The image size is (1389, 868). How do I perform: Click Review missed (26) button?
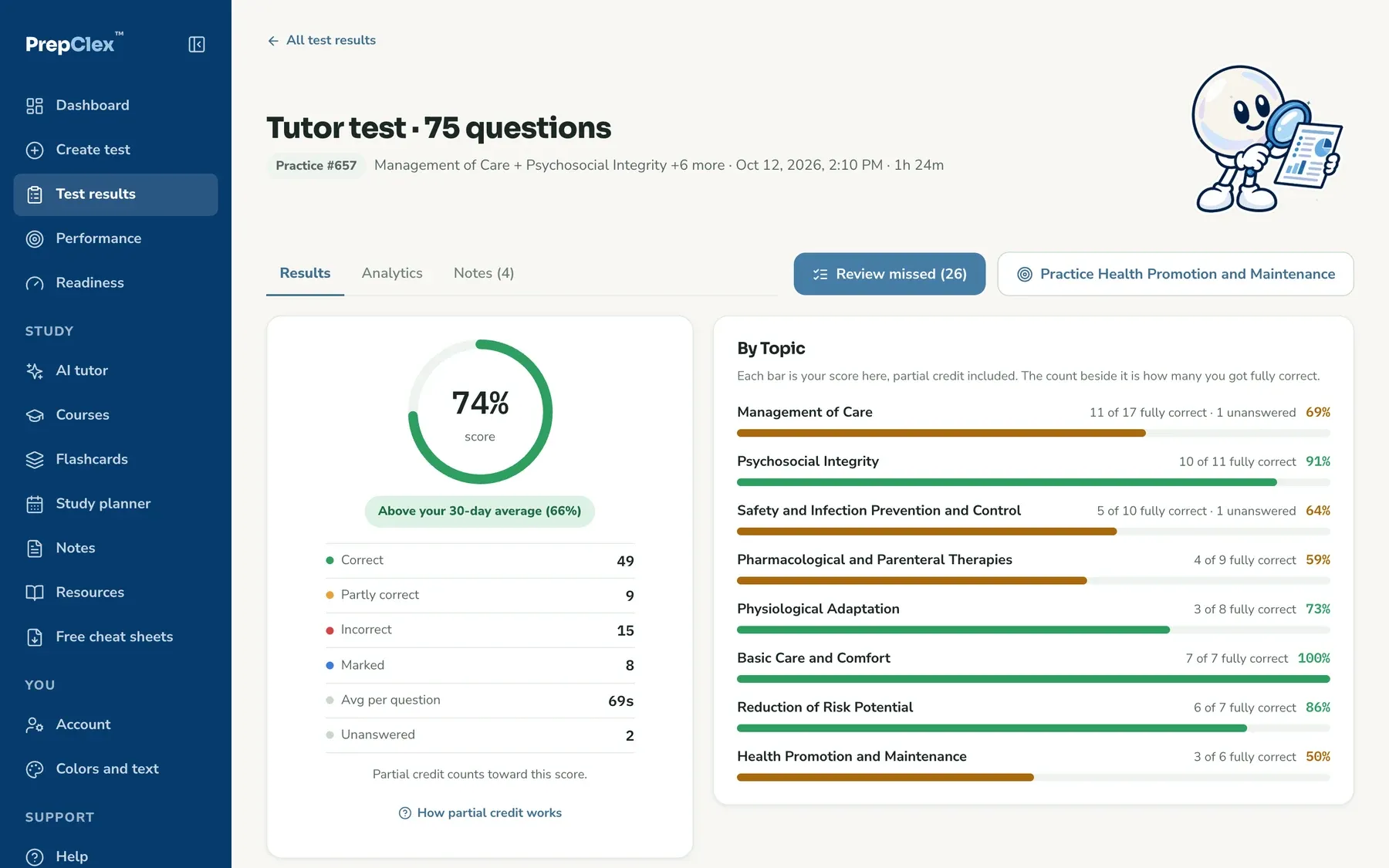(889, 274)
